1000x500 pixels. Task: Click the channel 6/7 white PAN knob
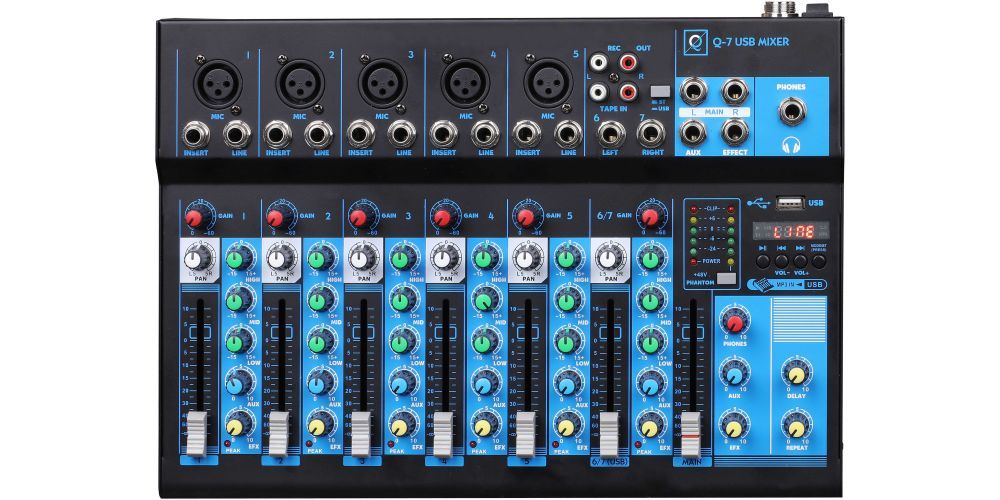pyautogui.click(x=607, y=258)
